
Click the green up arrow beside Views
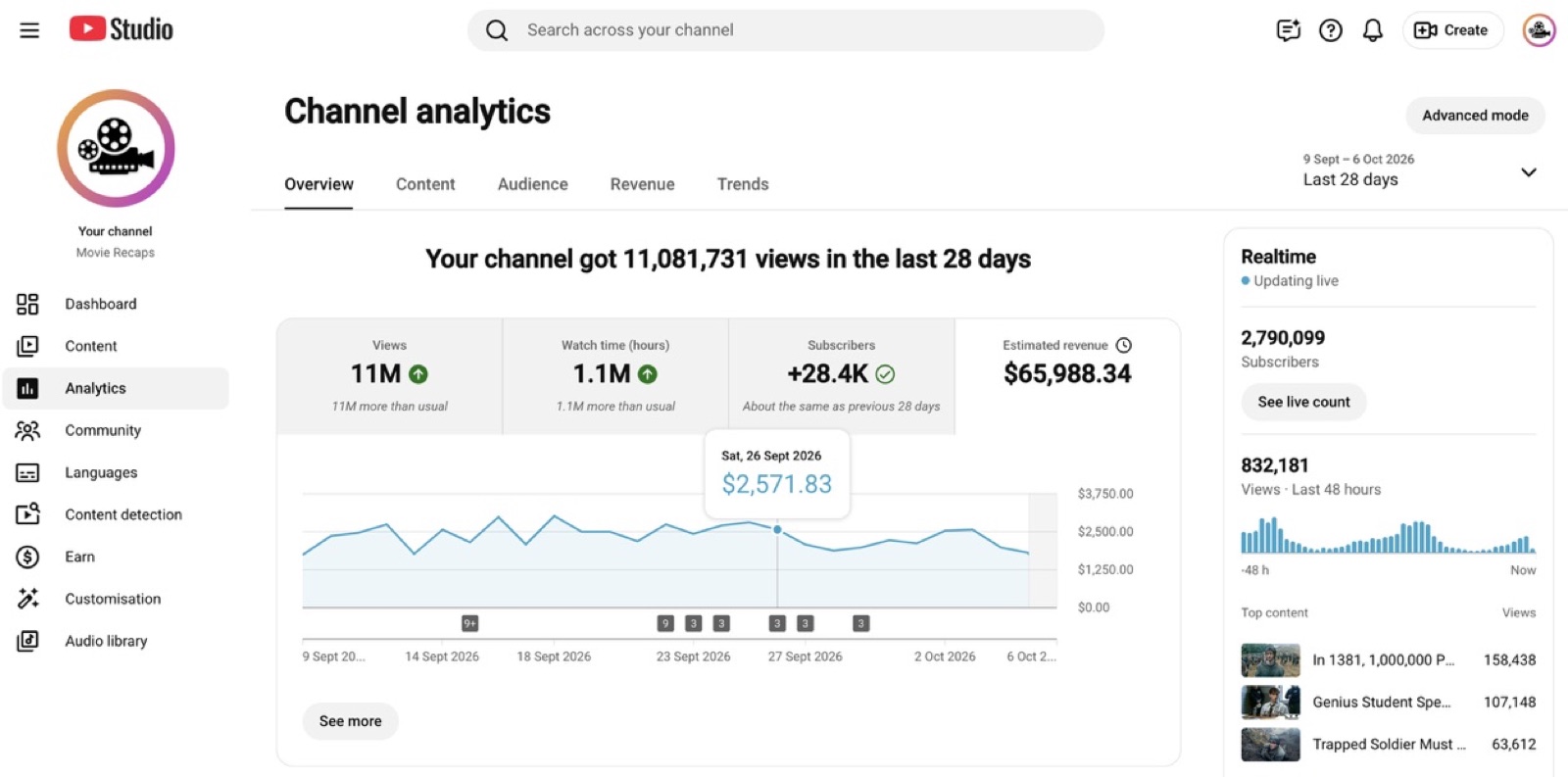pos(418,374)
